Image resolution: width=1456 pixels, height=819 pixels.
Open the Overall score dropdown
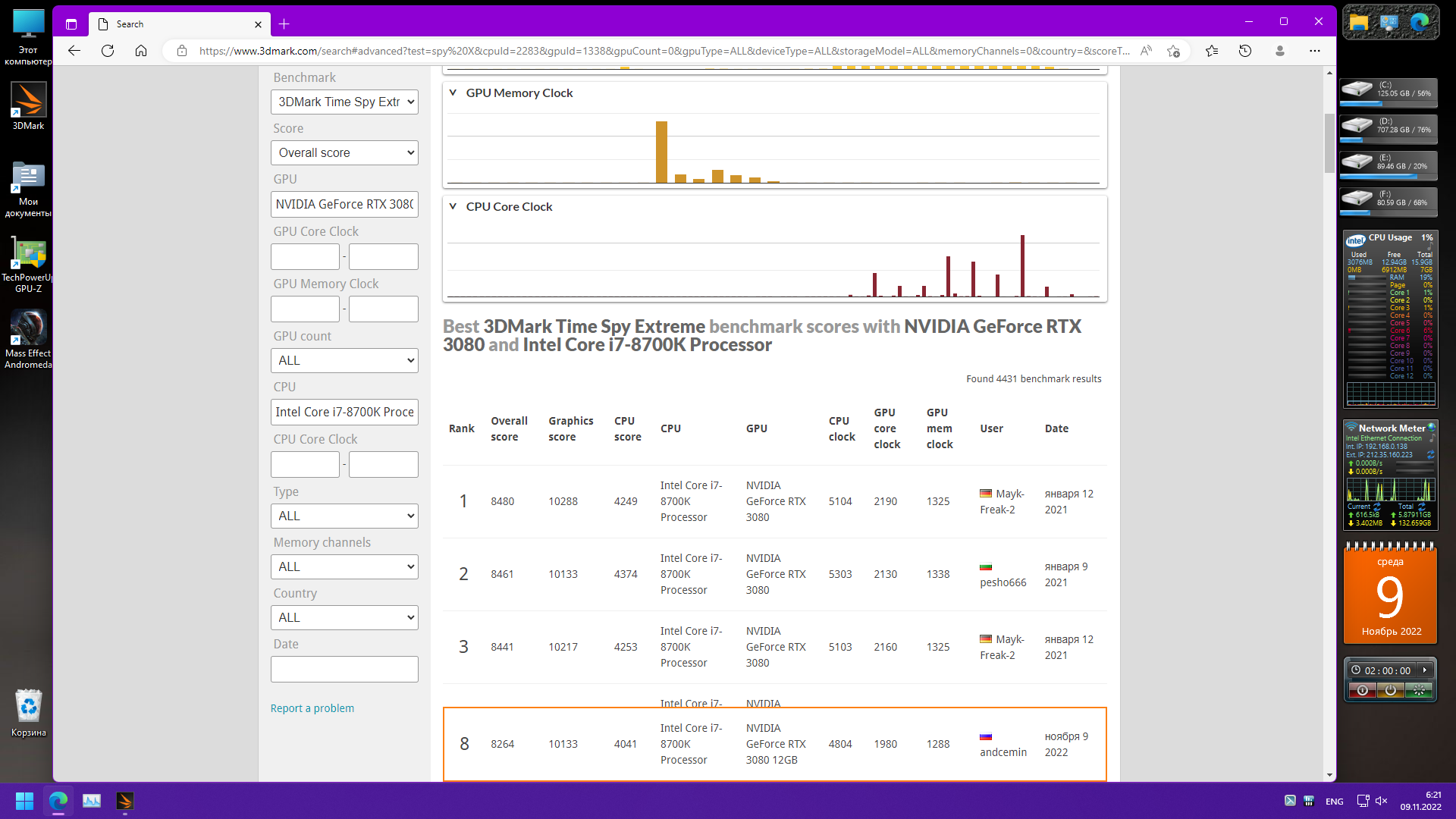point(344,152)
